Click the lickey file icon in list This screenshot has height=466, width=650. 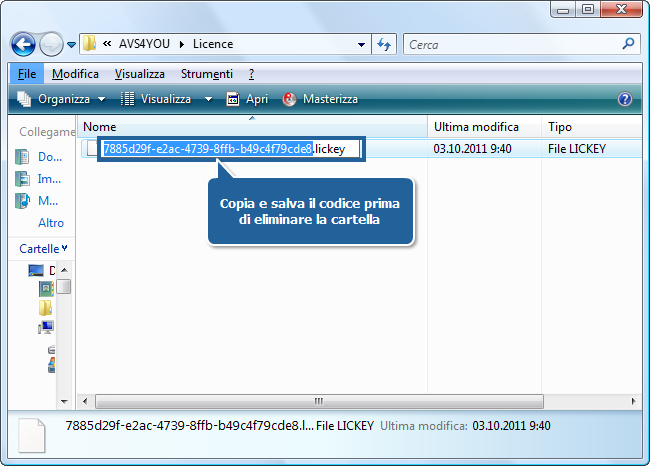(x=90, y=148)
